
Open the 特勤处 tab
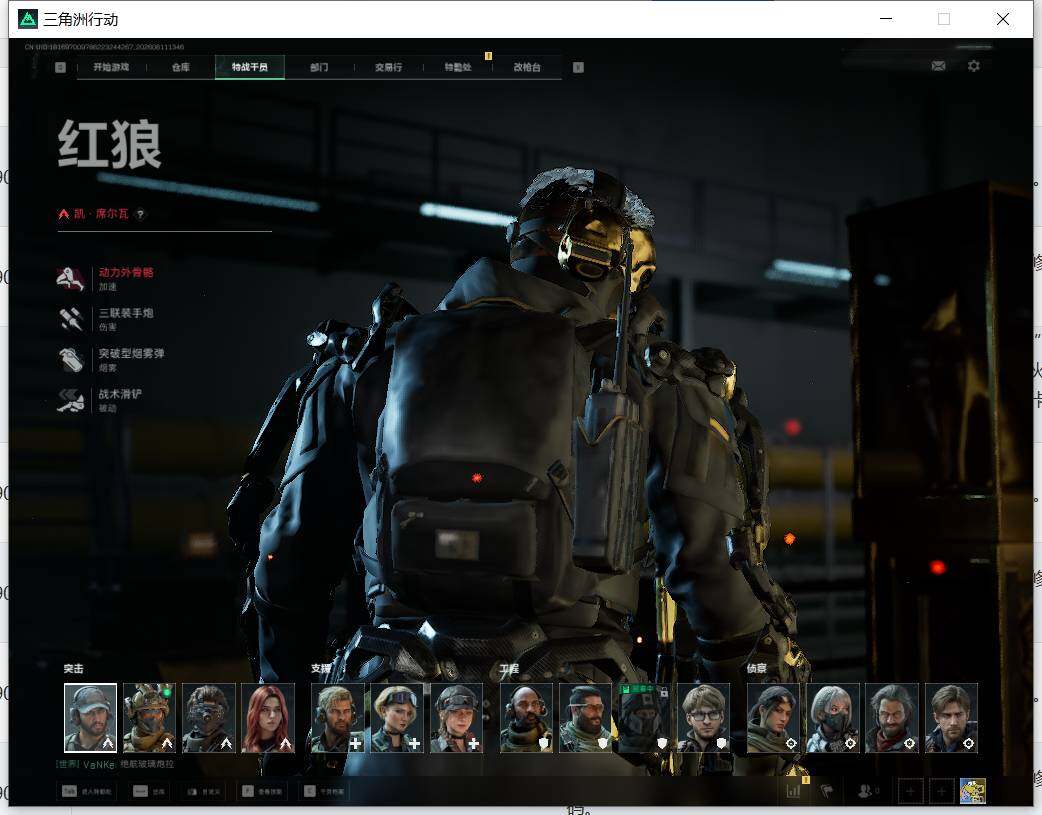point(458,67)
